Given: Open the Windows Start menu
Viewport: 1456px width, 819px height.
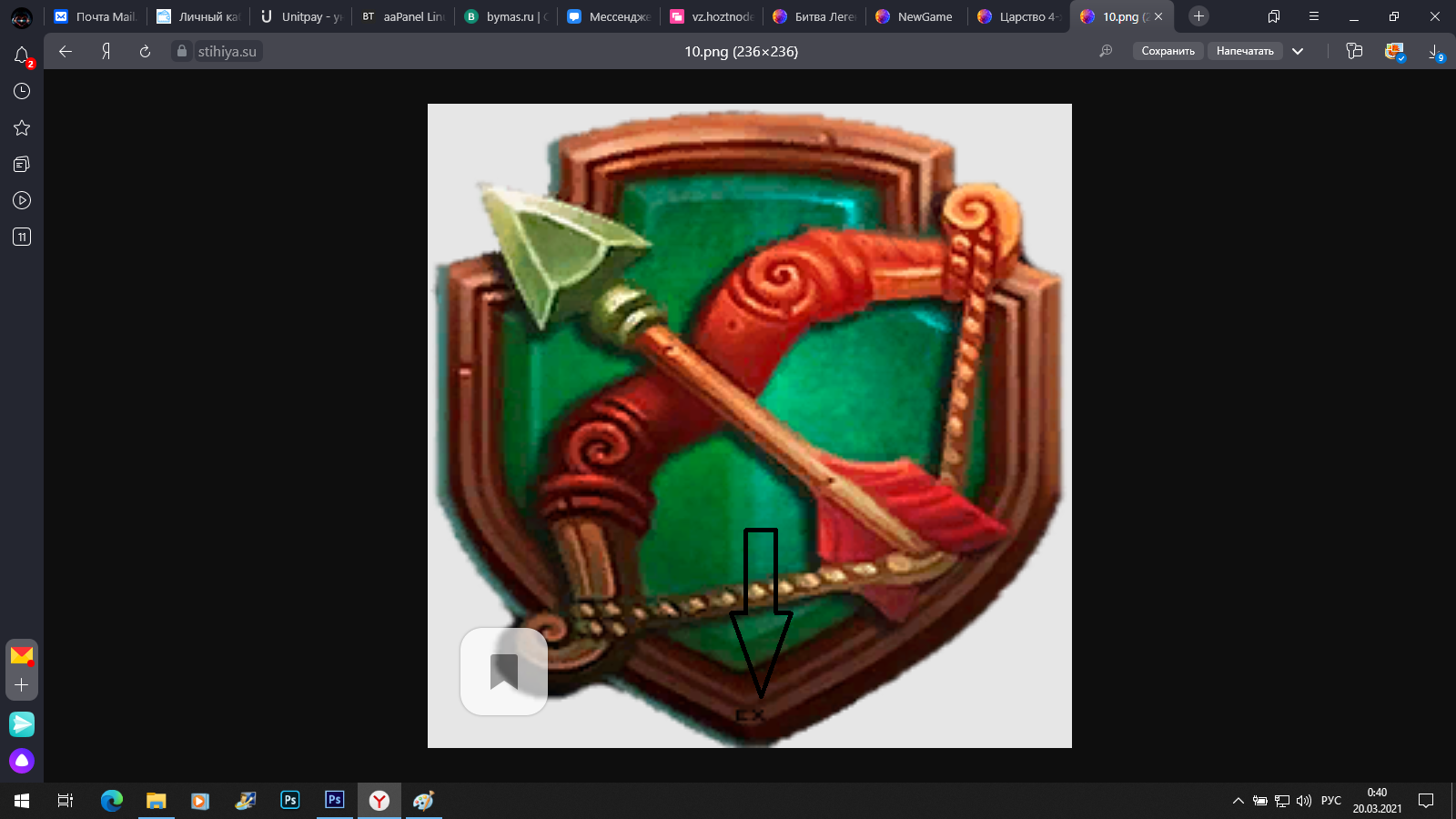Looking at the screenshot, I should 22,801.
